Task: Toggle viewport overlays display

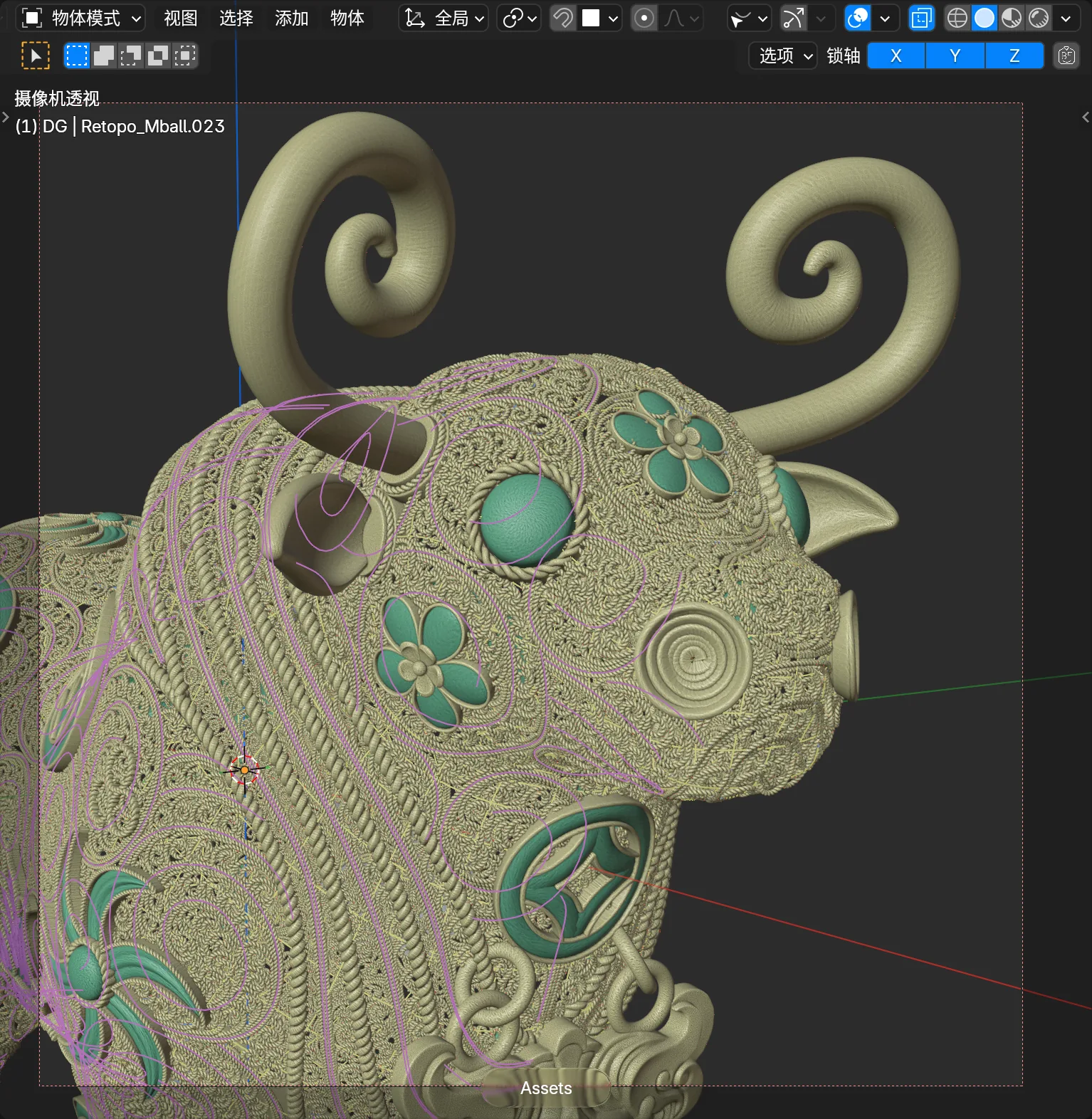Action: [858, 18]
